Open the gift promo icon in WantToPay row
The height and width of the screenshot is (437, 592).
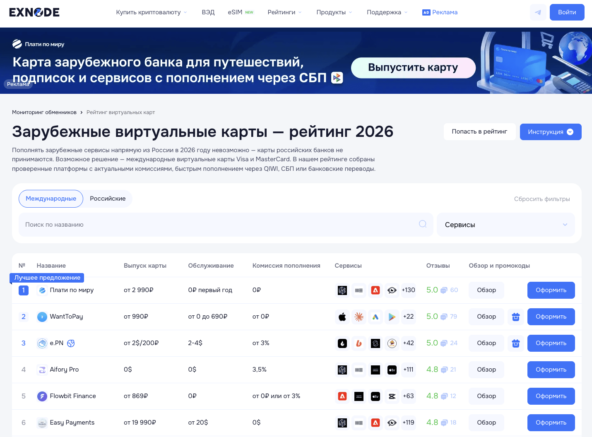[x=516, y=317]
